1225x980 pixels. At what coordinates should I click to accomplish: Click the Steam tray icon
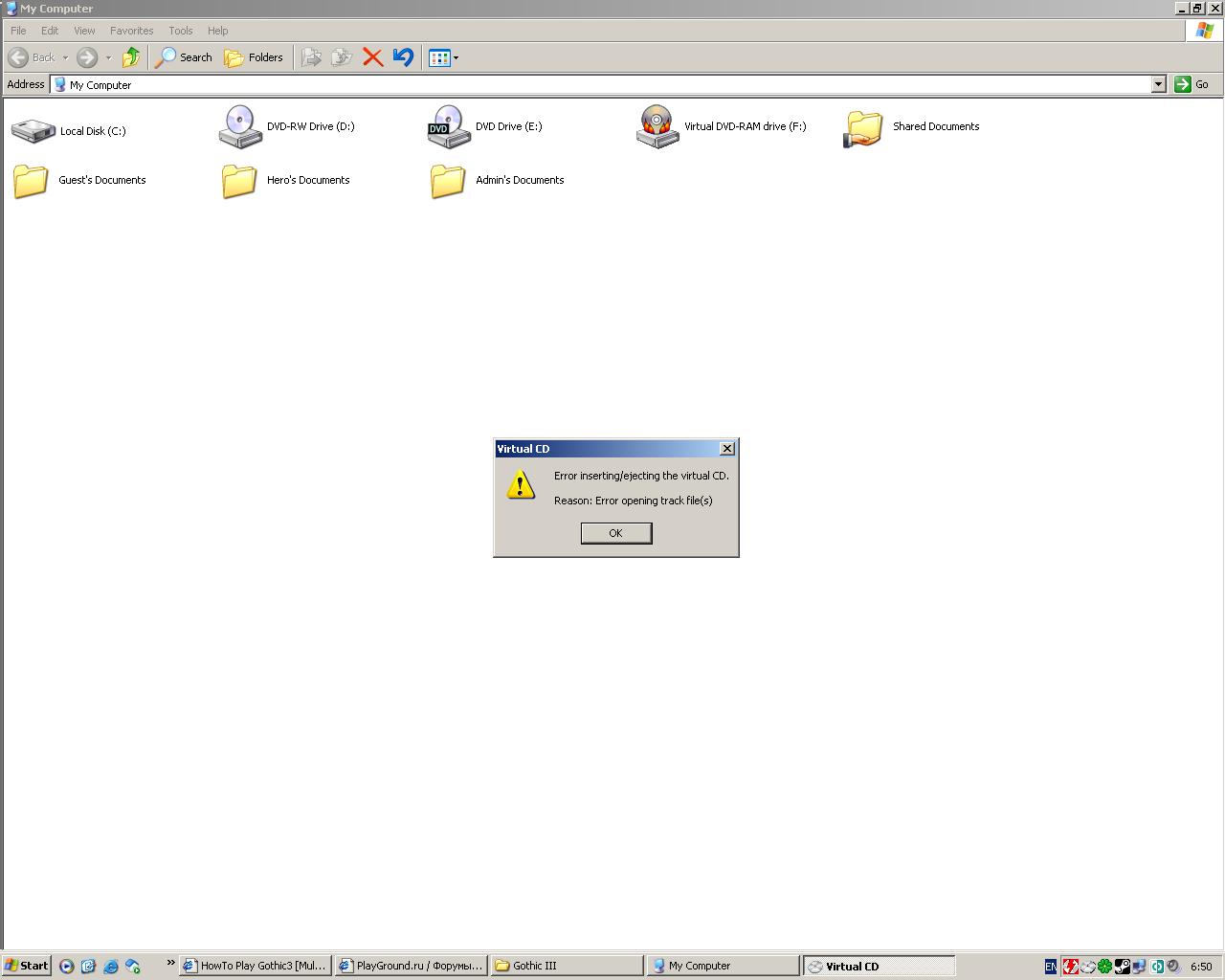tap(1122, 967)
